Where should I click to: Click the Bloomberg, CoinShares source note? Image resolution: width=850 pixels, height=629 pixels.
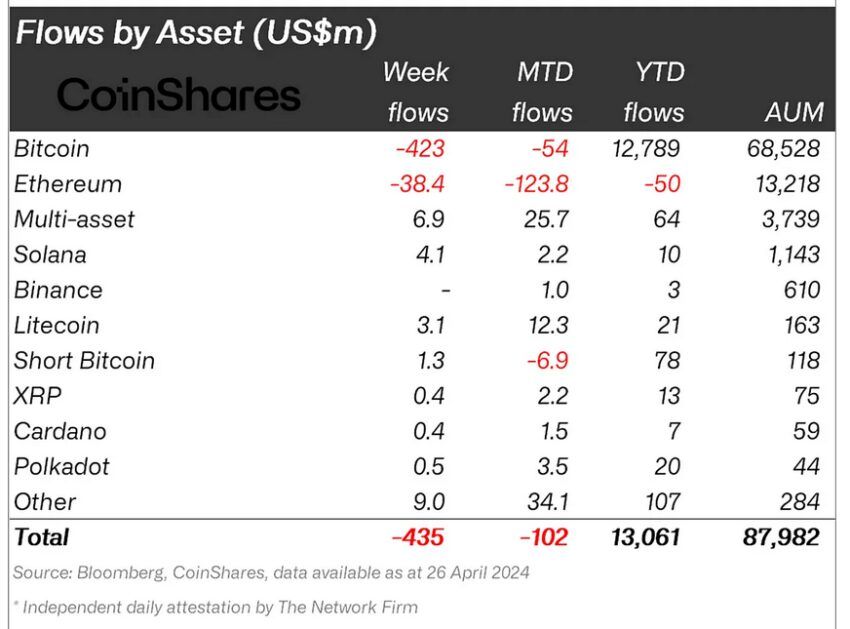click(x=271, y=573)
